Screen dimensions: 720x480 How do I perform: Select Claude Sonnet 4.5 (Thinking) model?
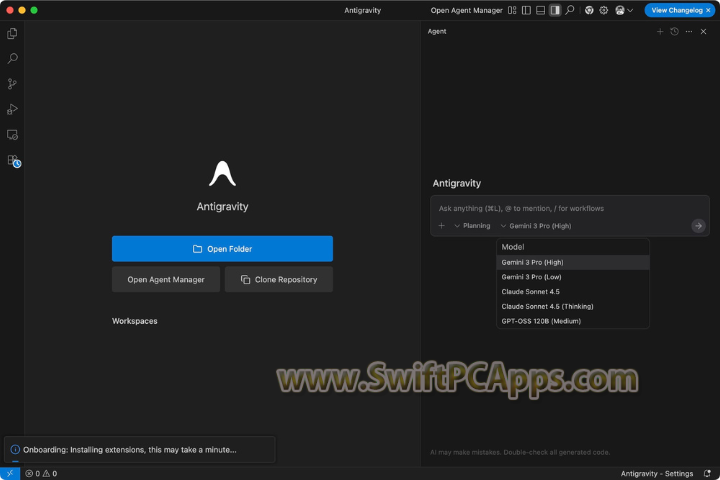coord(573,306)
